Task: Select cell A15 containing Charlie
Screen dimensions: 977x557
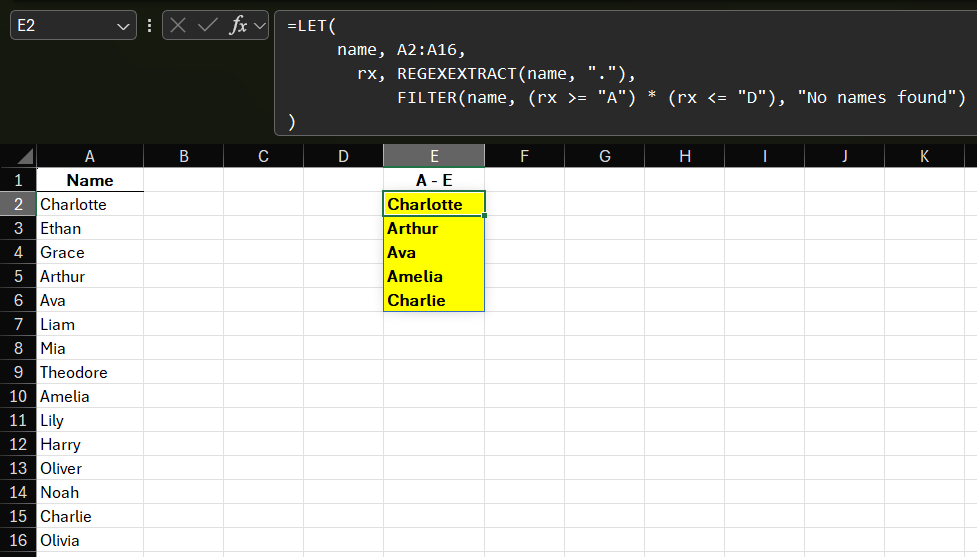Action: coord(90,516)
